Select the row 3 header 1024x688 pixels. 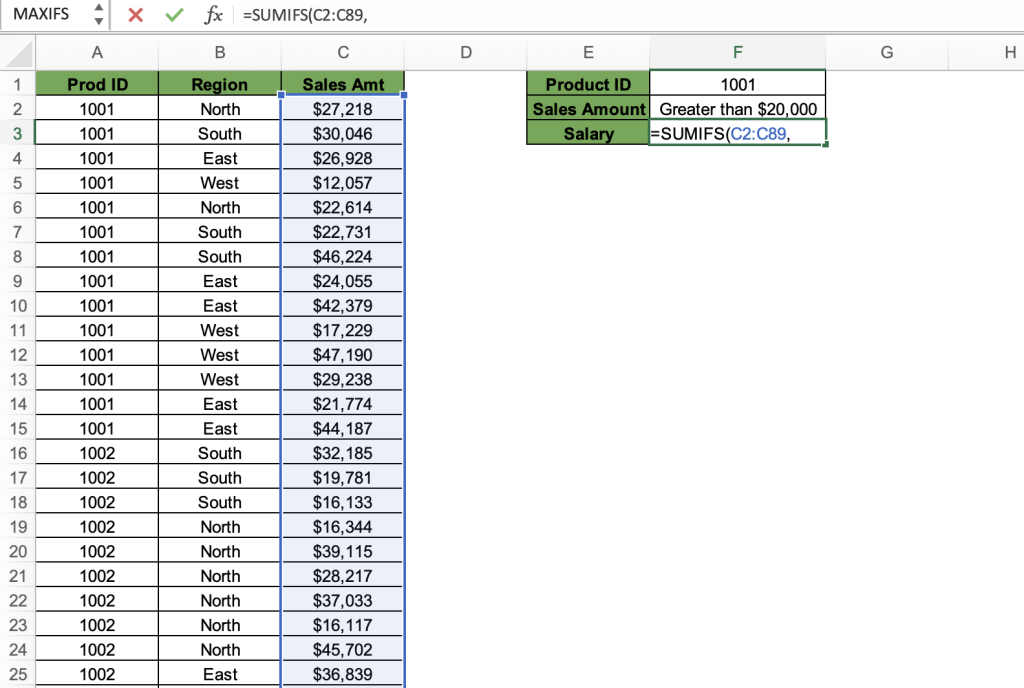click(x=17, y=133)
